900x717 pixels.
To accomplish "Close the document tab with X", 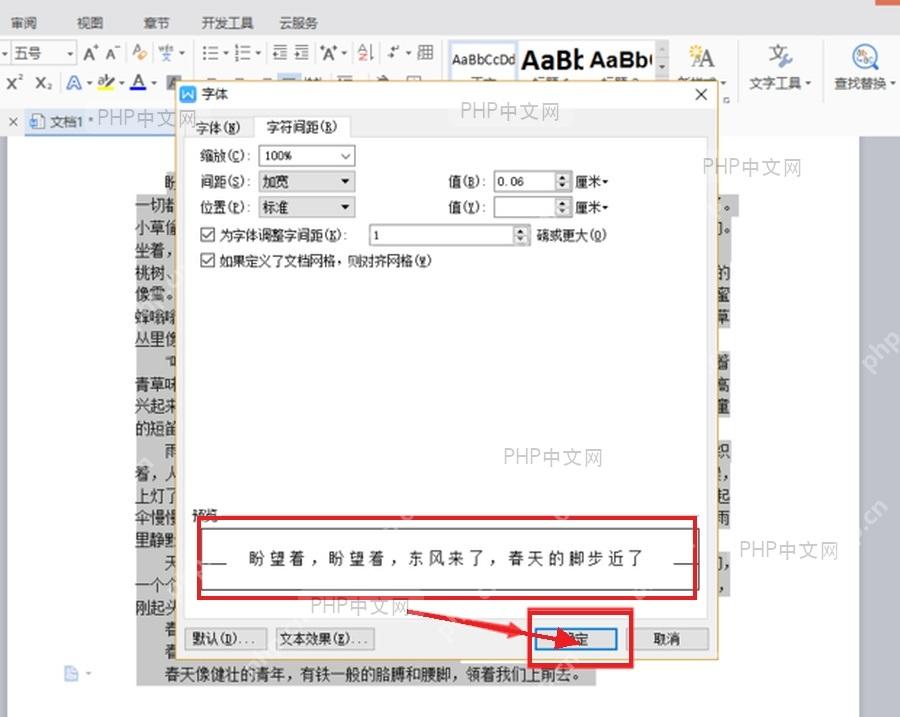I will 13,122.
